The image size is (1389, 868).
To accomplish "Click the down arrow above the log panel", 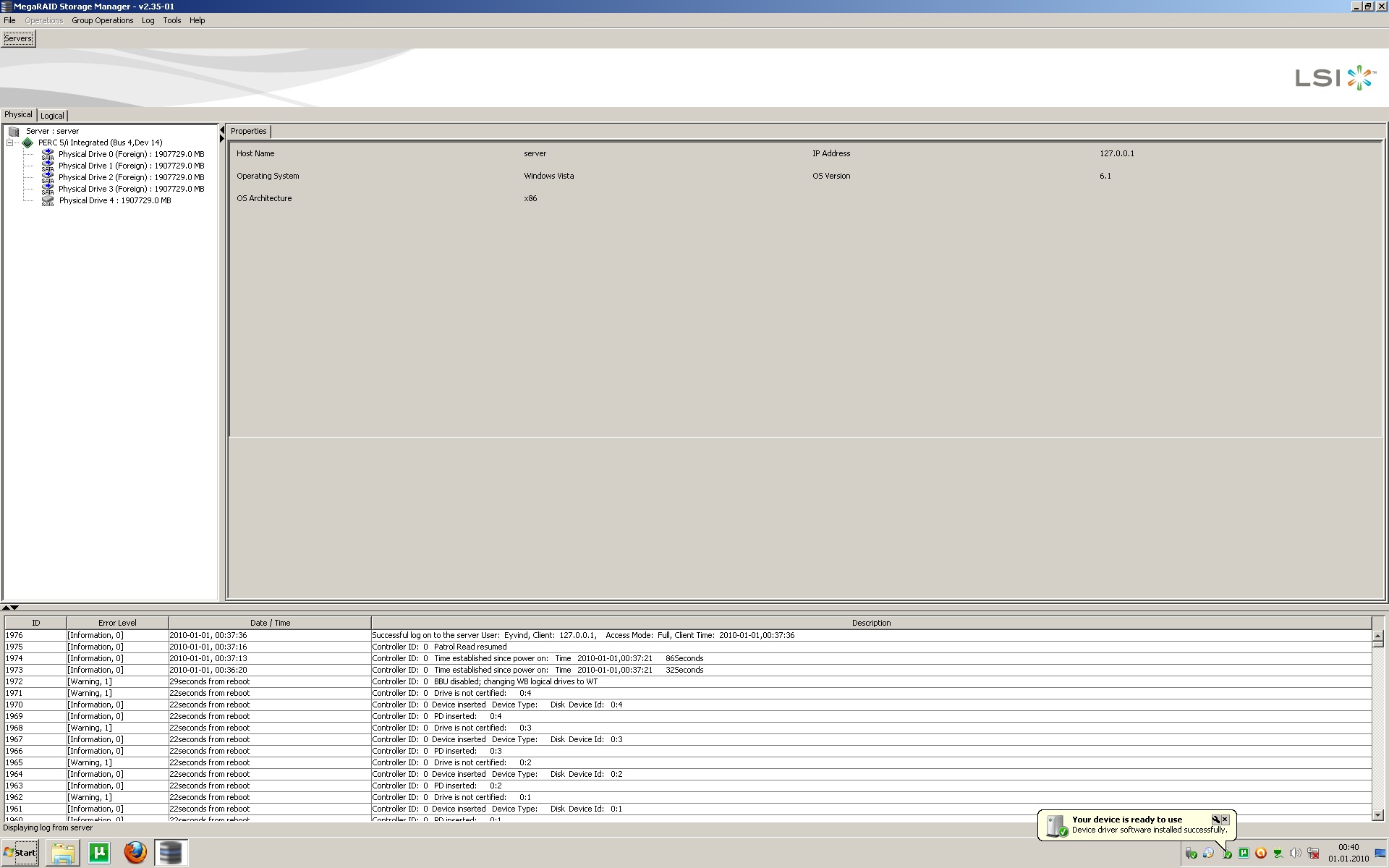I will pyautogui.click(x=14, y=608).
